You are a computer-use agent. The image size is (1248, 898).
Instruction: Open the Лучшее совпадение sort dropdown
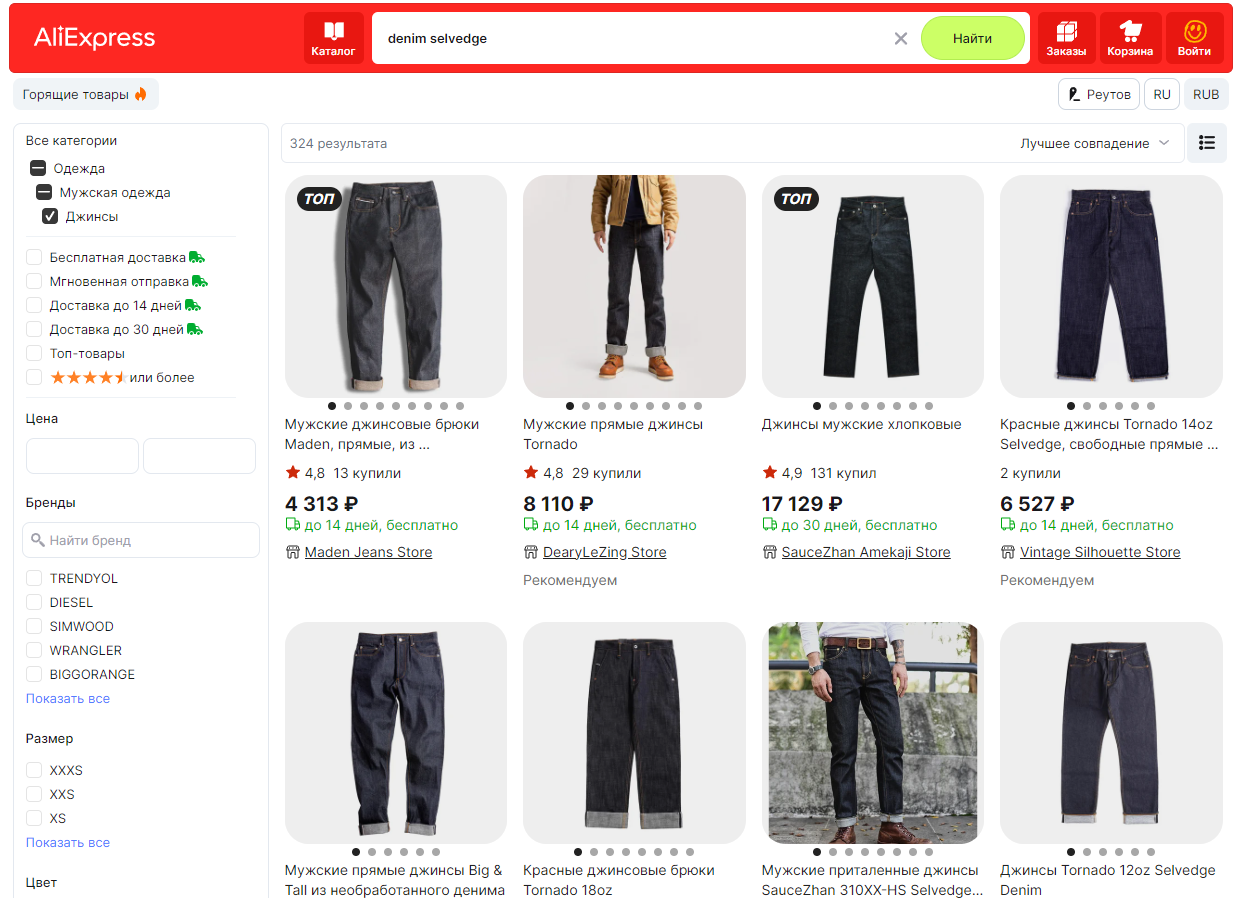coord(1094,143)
